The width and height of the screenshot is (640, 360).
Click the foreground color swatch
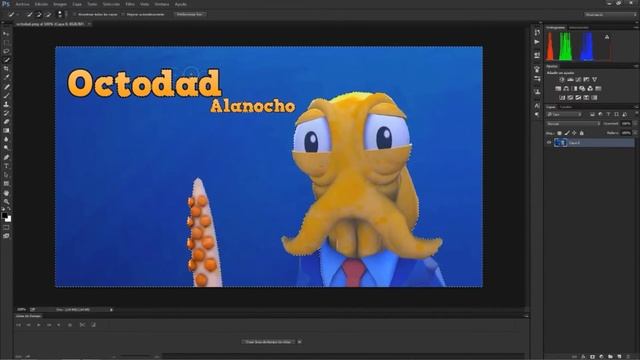(x=4, y=215)
